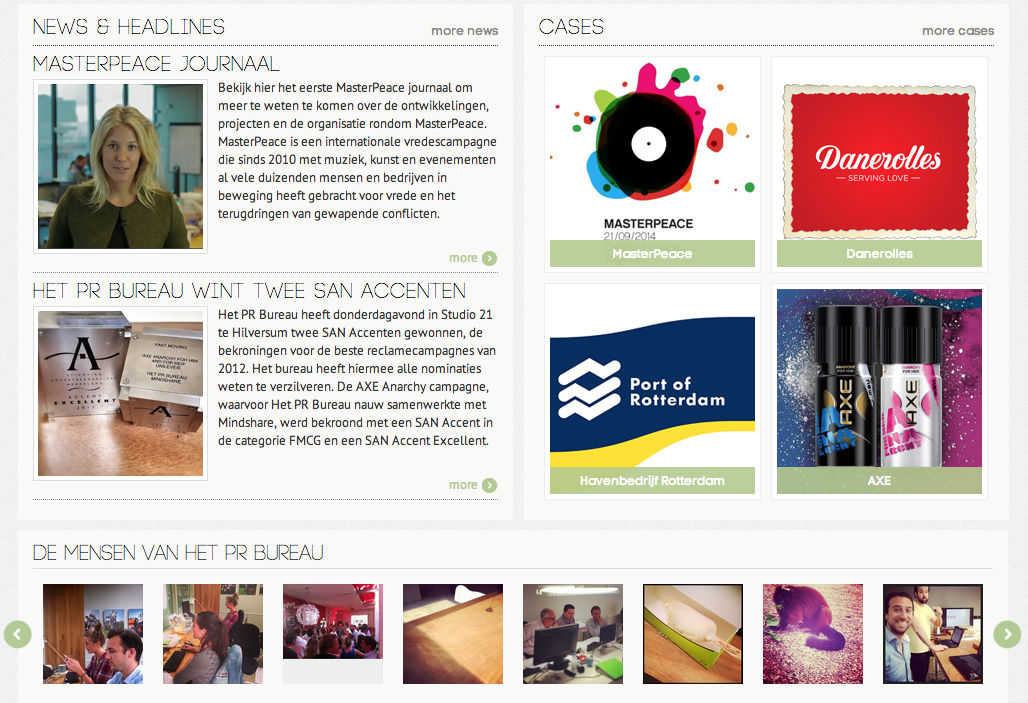Click the MasterPeace Journaal presenter photo
The height and width of the screenshot is (703, 1028).
[x=121, y=167]
